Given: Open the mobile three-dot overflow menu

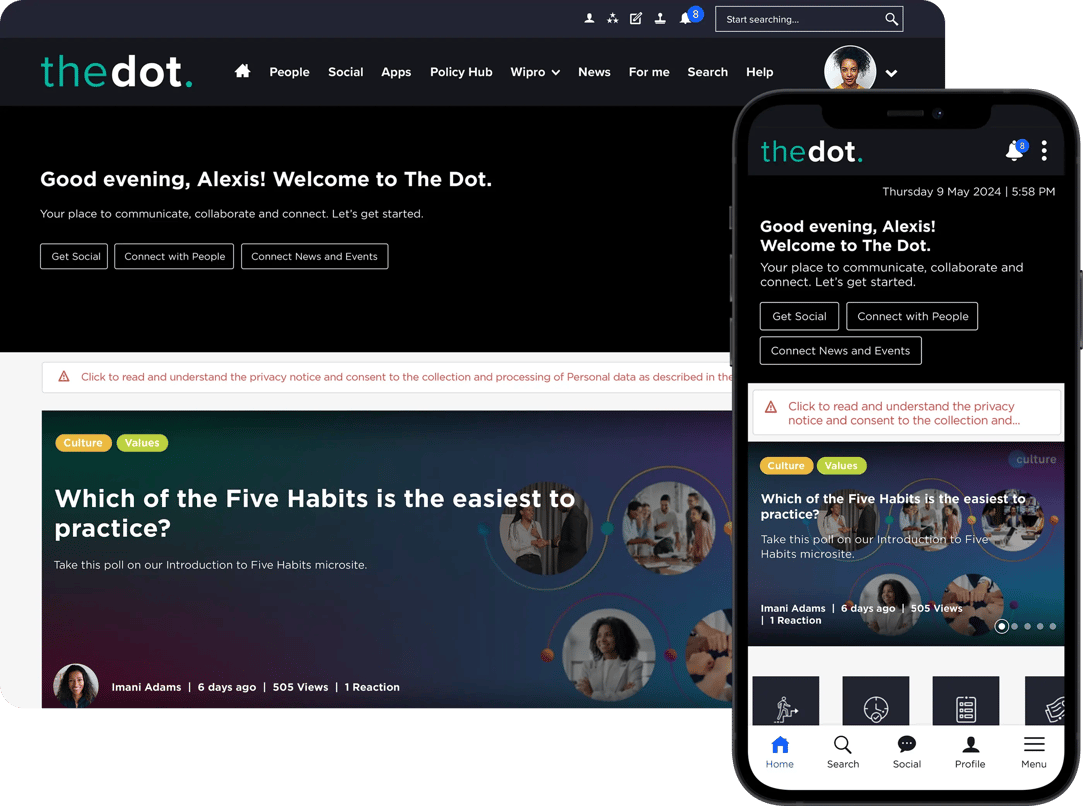Looking at the screenshot, I should point(1044,151).
